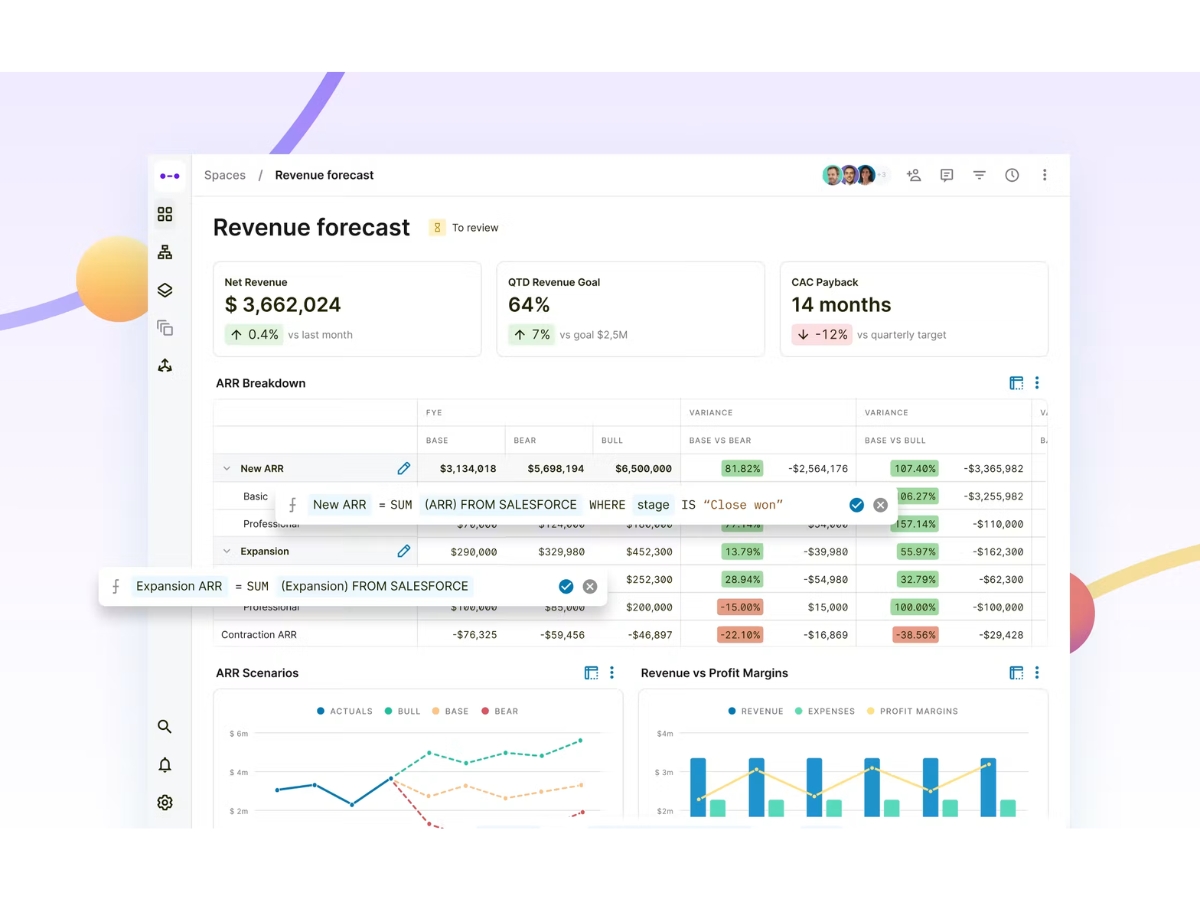Screen dimensions: 1200x900
Task: Open the integrations nodes icon in sidebar
Action: tap(165, 366)
